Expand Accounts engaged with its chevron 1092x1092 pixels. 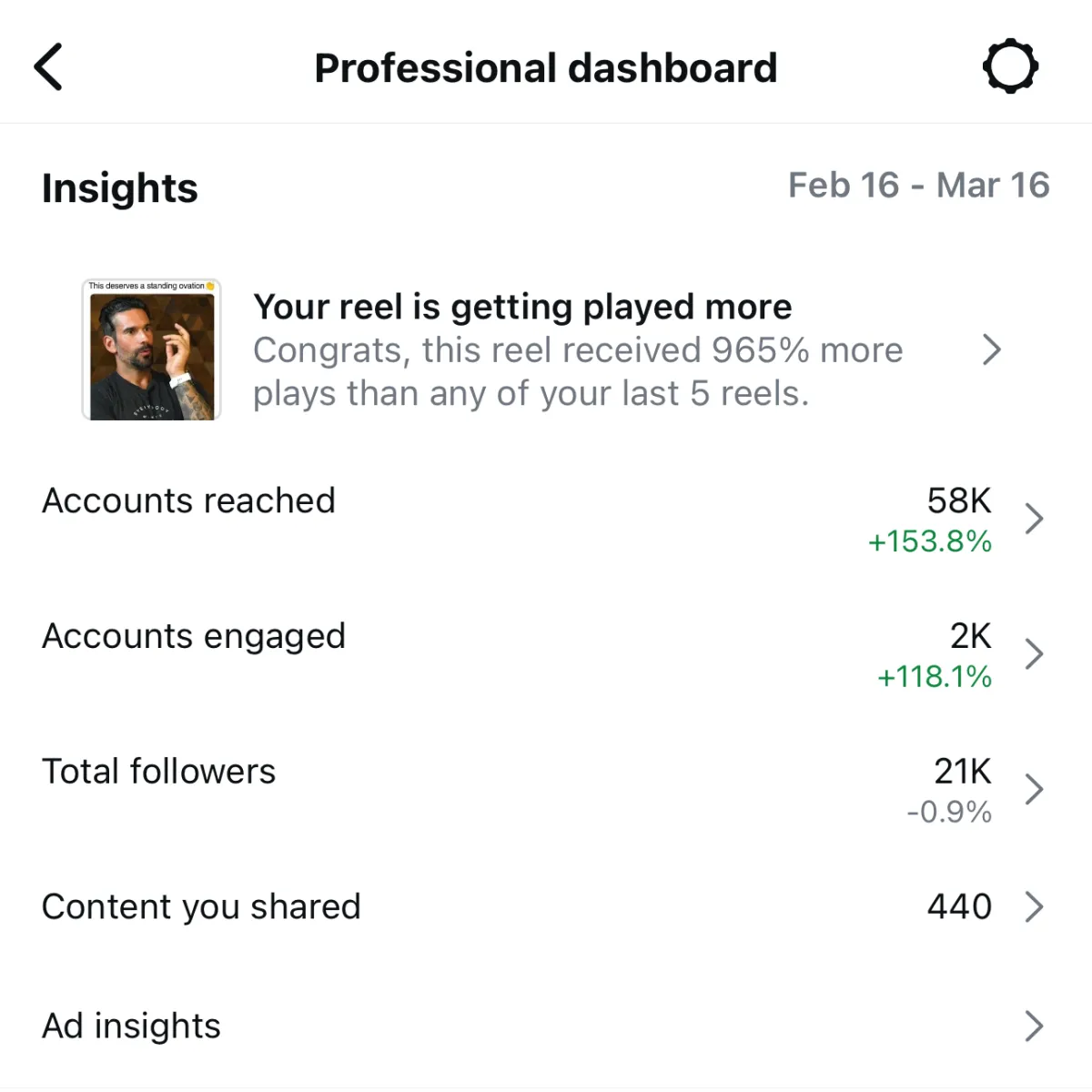[x=1034, y=654]
